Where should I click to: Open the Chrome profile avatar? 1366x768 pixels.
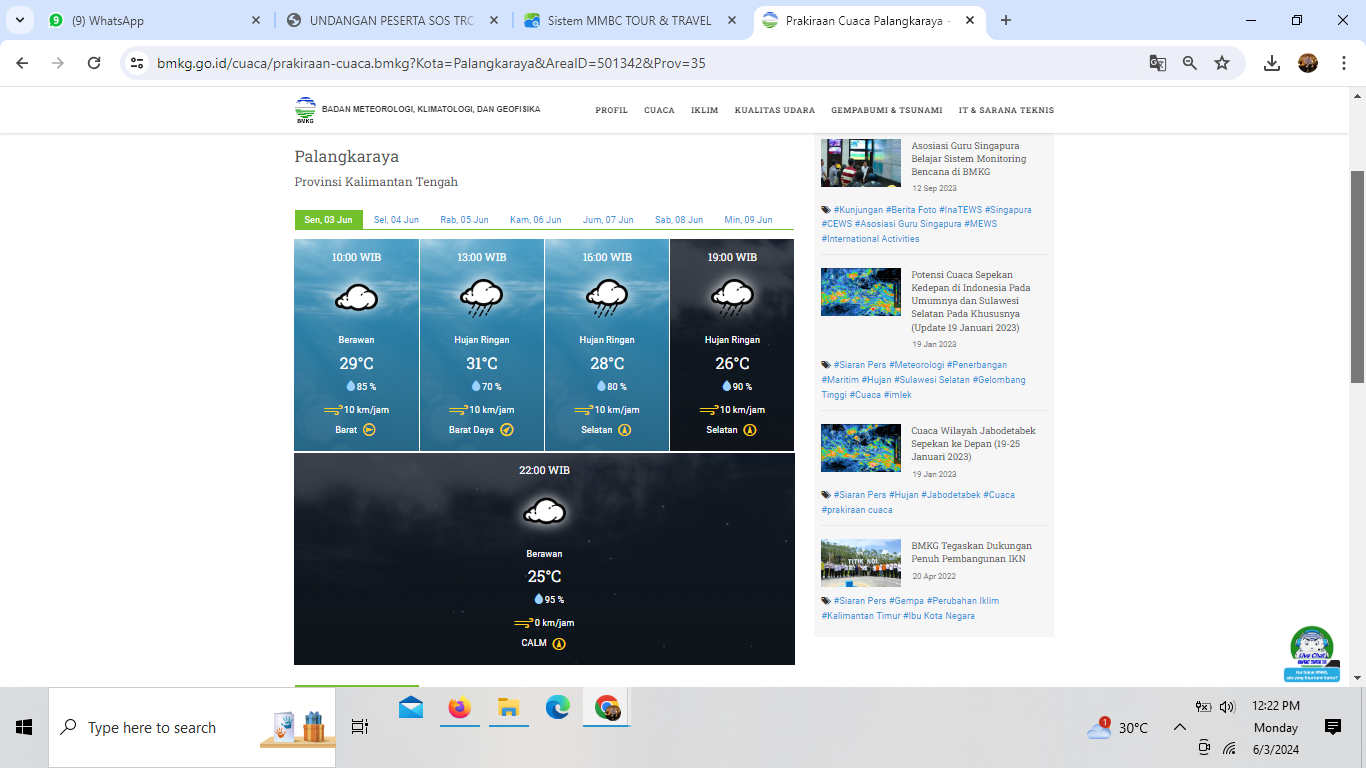coord(1308,63)
